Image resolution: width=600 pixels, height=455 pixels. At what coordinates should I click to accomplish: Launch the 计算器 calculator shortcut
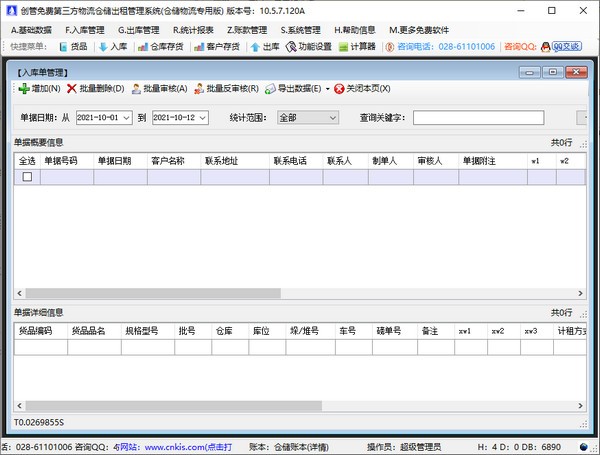tap(357, 47)
